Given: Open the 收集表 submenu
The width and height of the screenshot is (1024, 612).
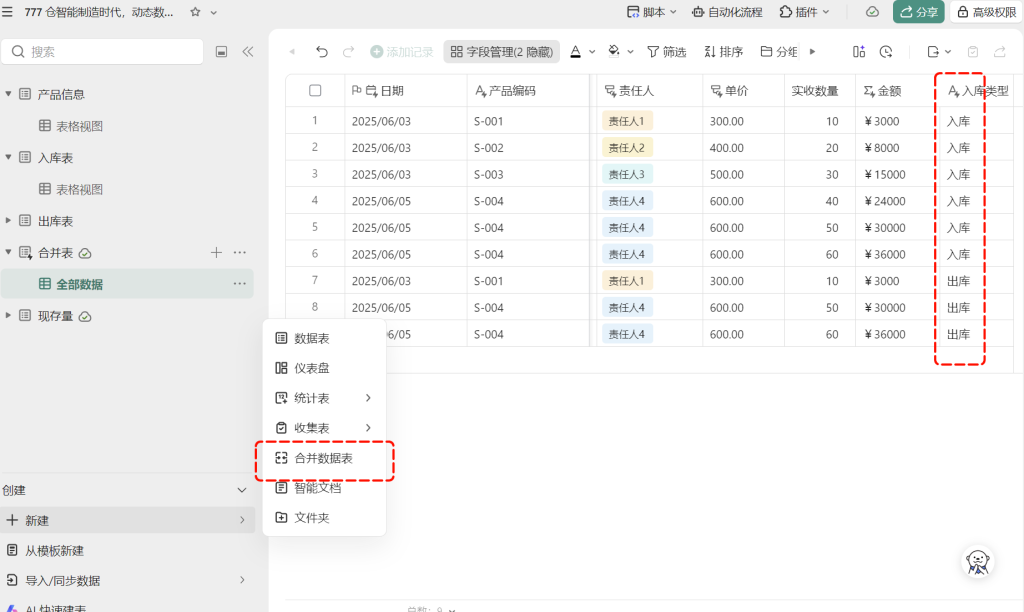Looking at the screenshot, I should pos(324,428).
